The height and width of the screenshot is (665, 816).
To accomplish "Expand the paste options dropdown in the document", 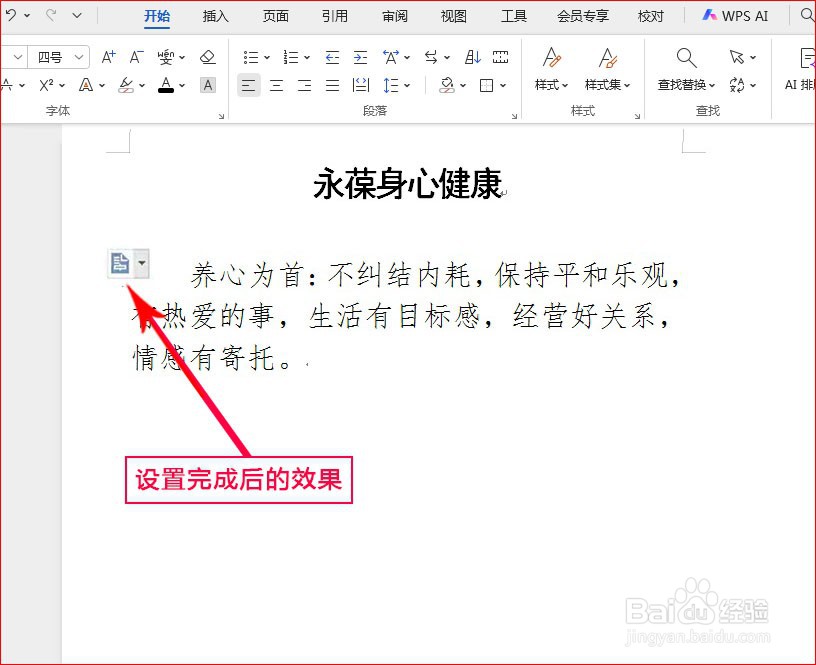I will click(x=141, y=263).
